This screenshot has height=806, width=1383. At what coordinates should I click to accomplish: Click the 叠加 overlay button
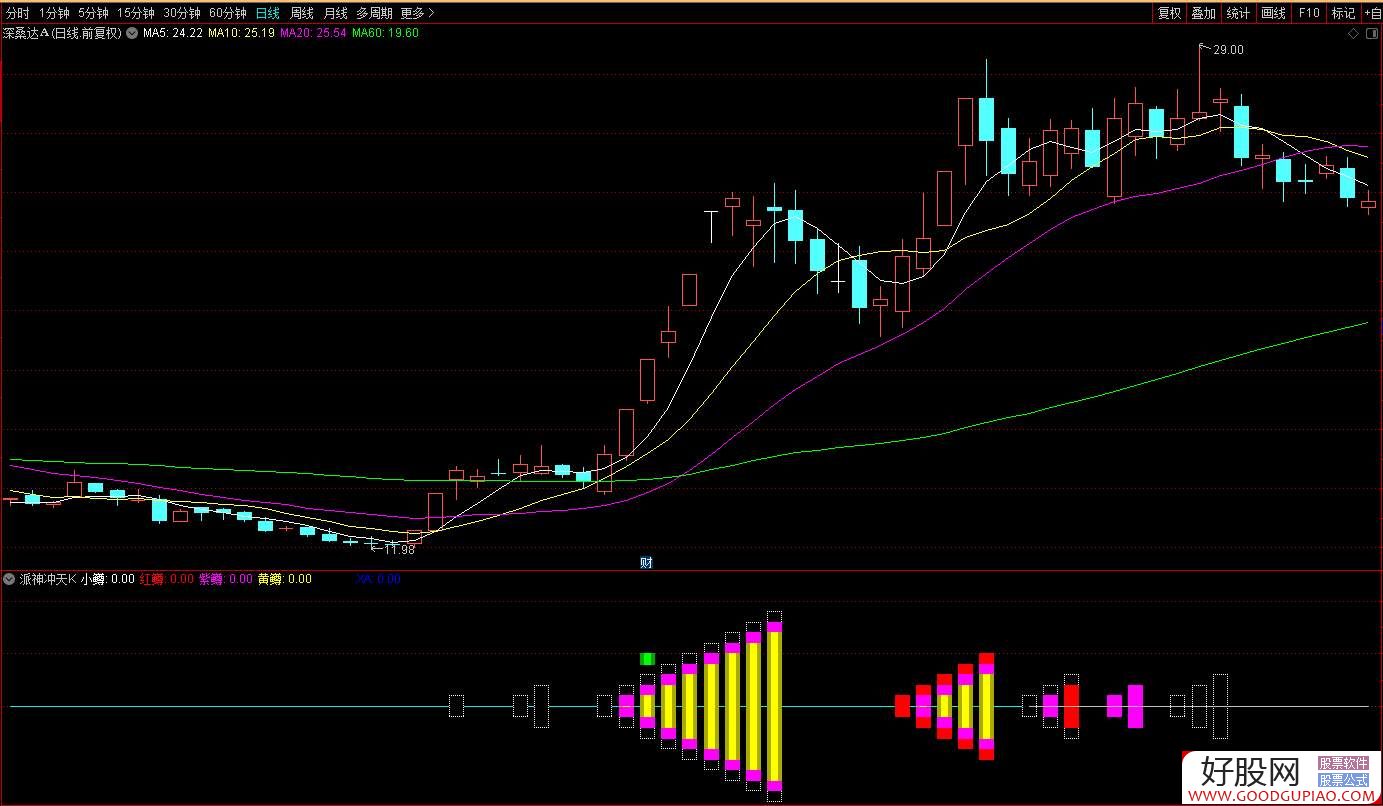[1203, 13]
